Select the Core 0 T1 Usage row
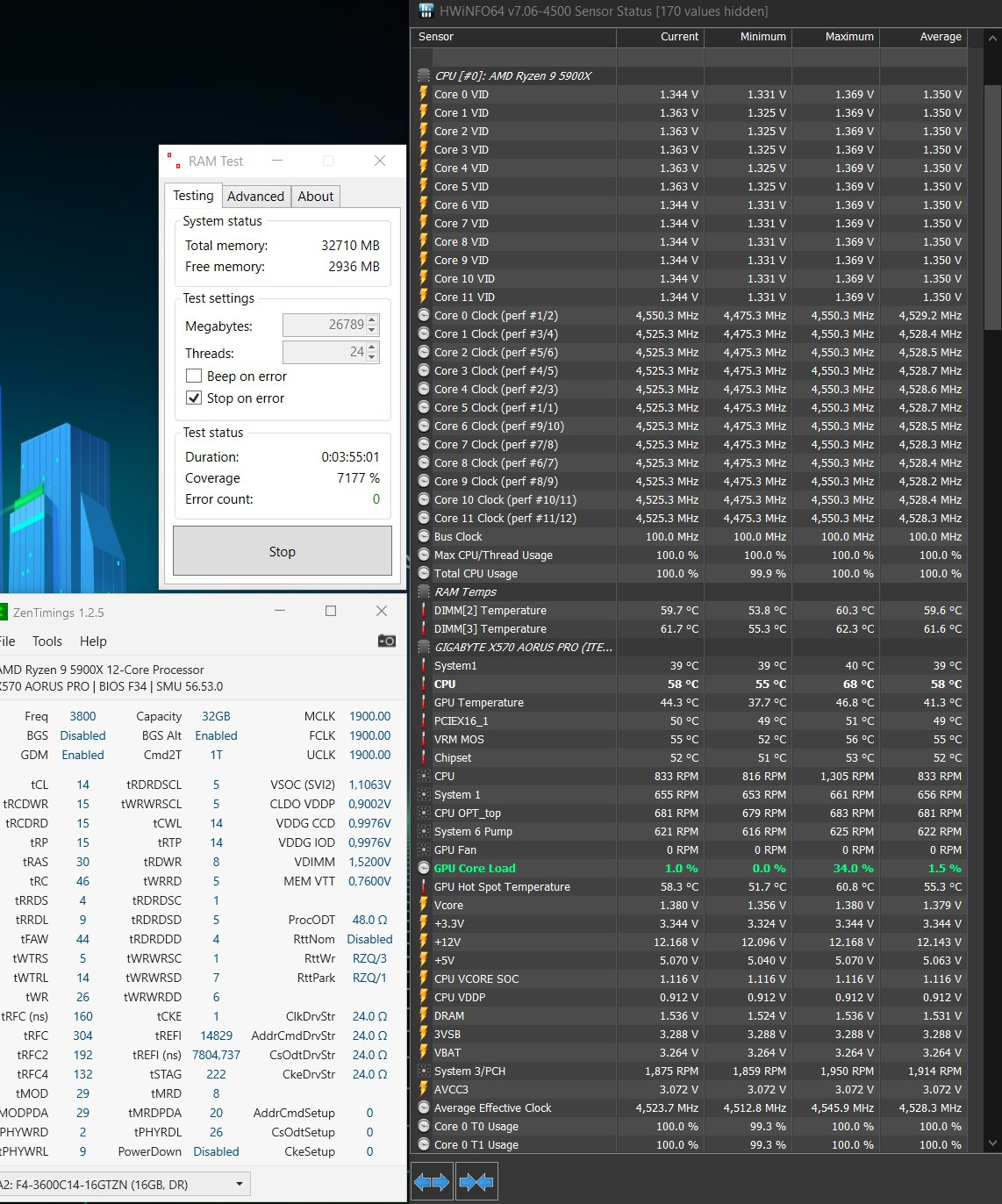 [690, 1144]
